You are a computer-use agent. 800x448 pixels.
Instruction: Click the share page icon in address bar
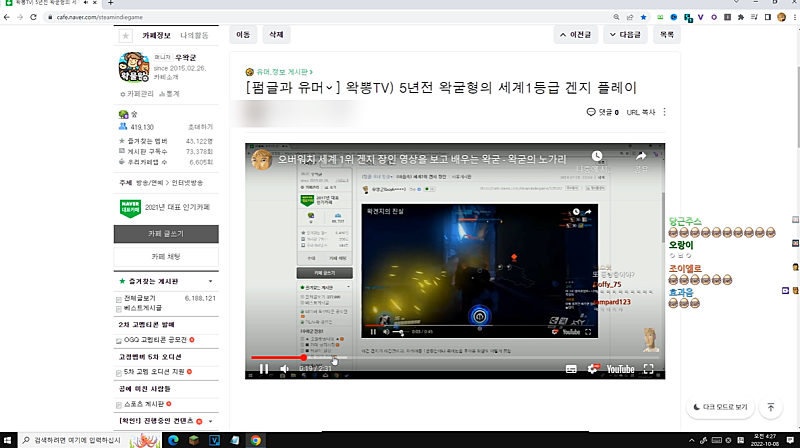[630, 17]
